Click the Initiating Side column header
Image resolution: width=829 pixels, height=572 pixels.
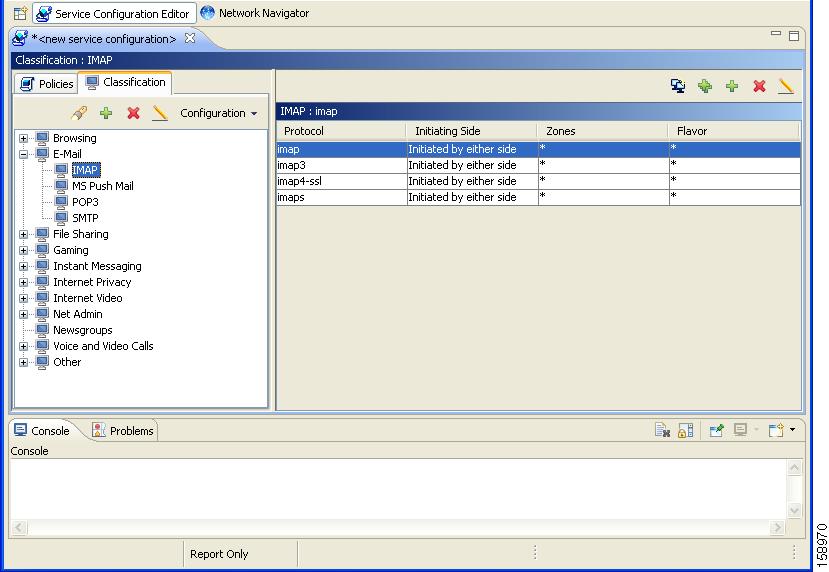pos(447,131)
